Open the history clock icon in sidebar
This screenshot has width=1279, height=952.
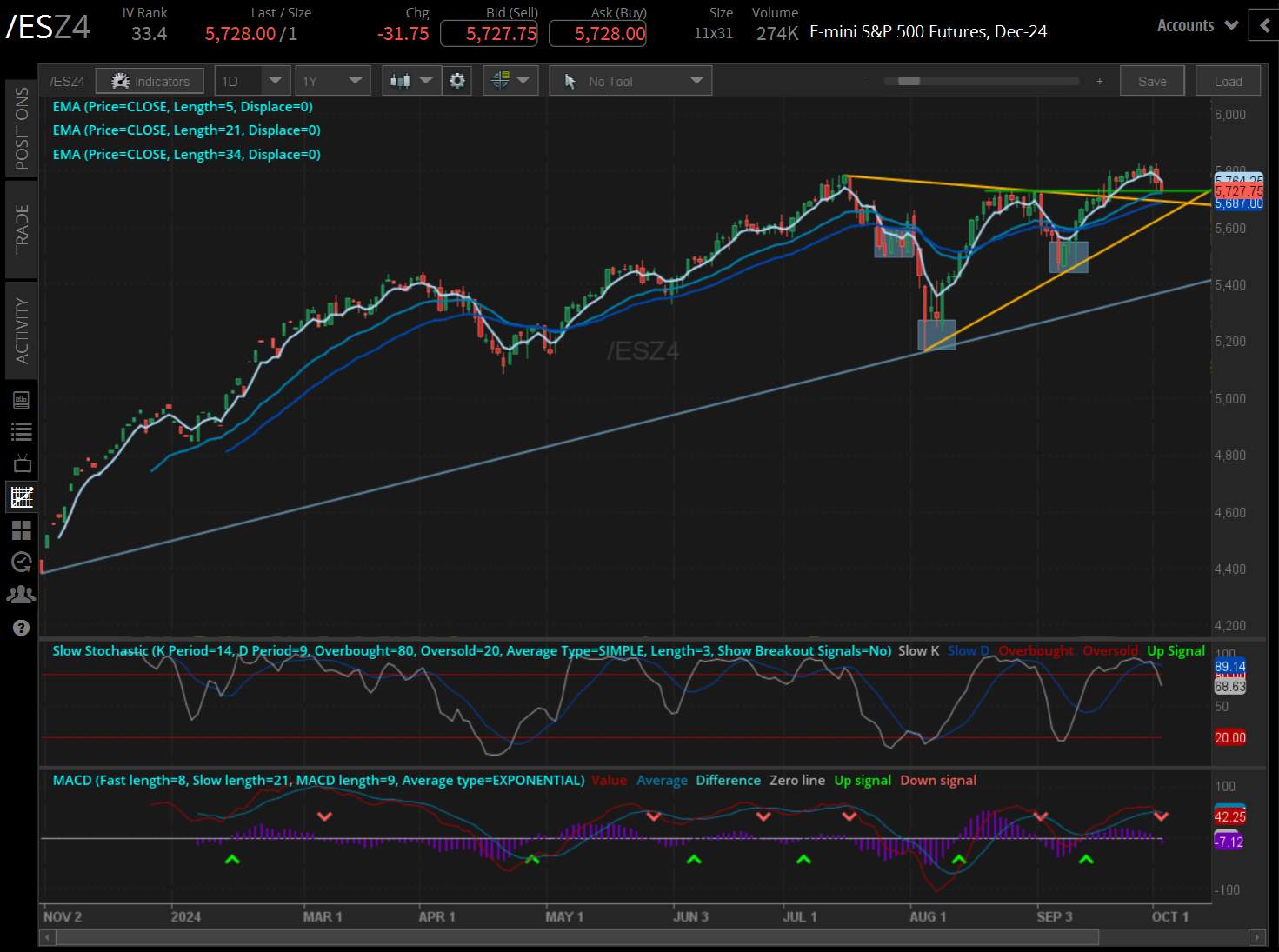tap(22, 563)
